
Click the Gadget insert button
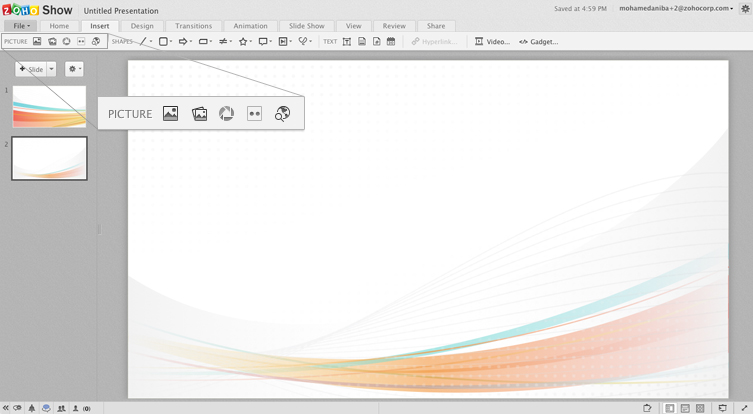point(538,42)
